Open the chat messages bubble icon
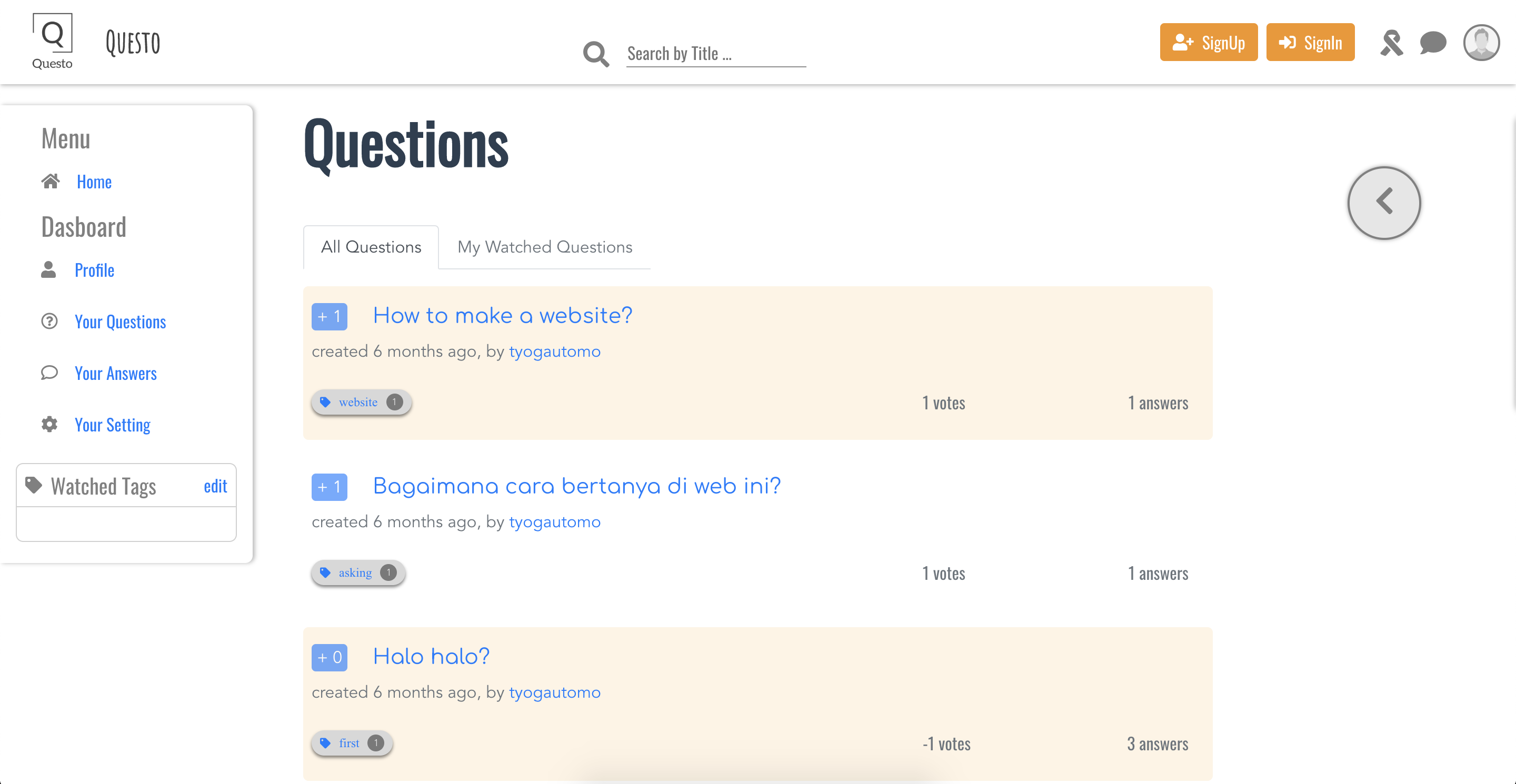The image size is (1516, 784). point(1432,43)
